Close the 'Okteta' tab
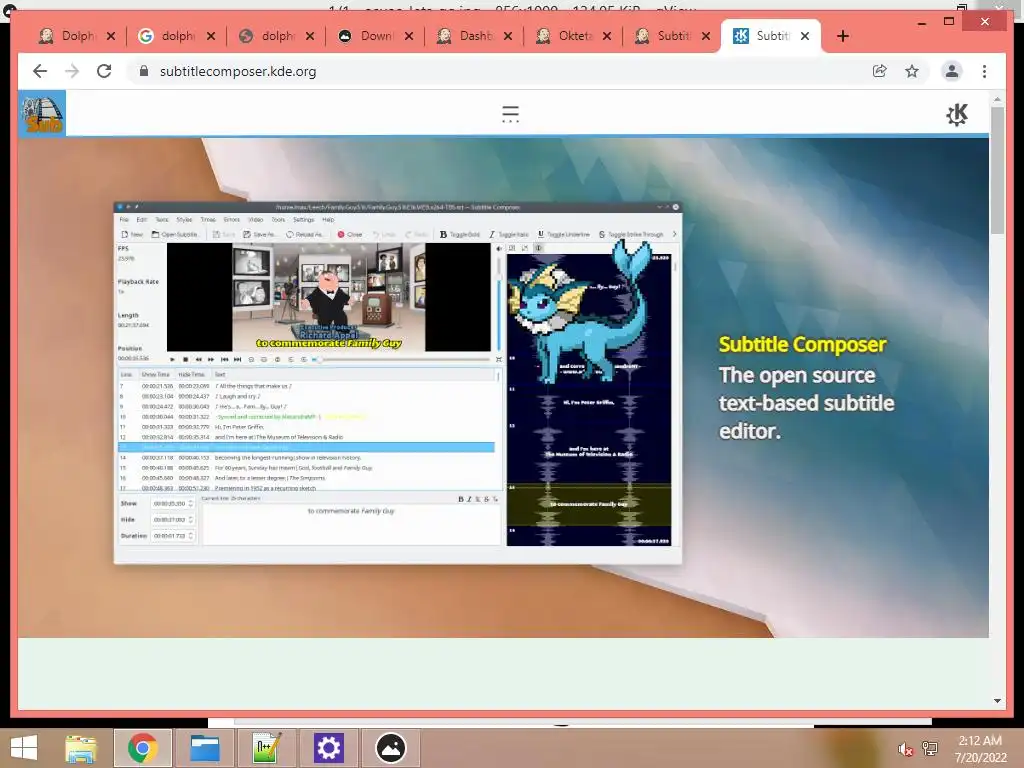Screen dimensions: 1024x768 pos(607,36)
